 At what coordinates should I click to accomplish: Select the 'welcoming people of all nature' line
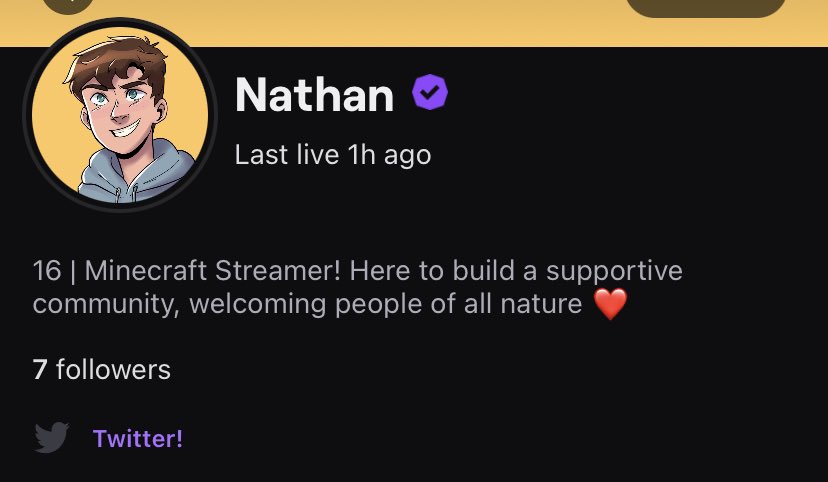(385, 304)
